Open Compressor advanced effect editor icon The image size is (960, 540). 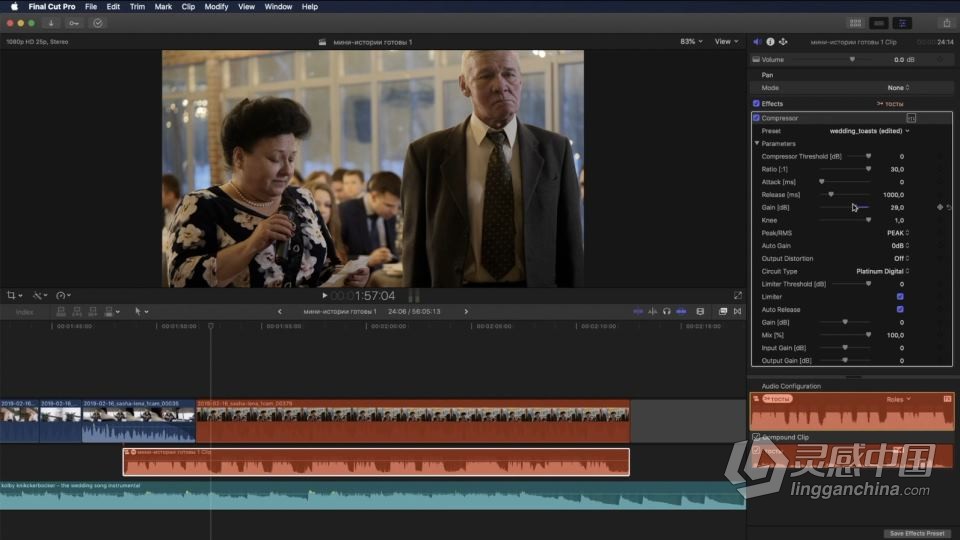pyautogui.click(x=911, y=118)
